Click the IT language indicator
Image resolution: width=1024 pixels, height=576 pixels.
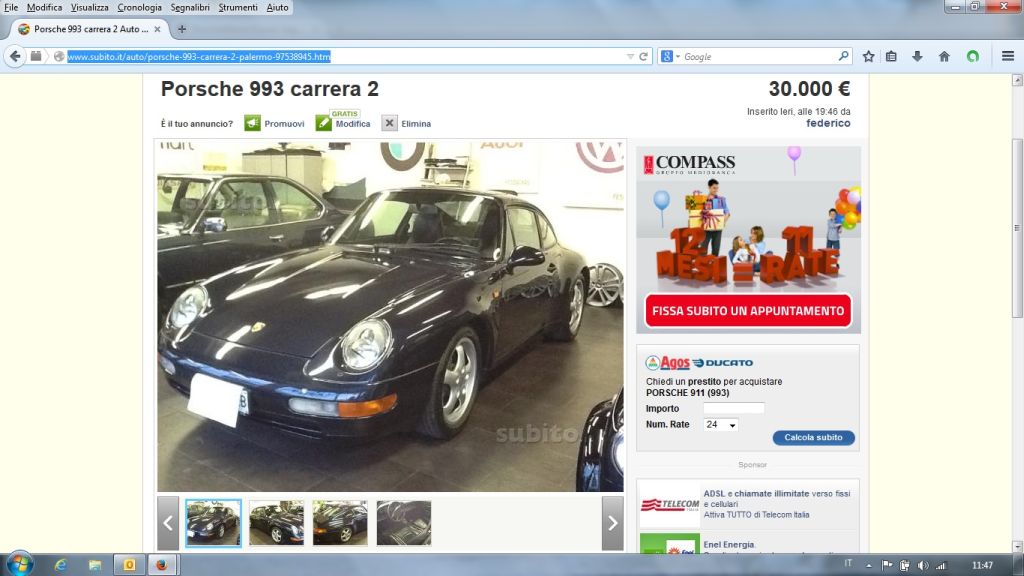[848, 564]
